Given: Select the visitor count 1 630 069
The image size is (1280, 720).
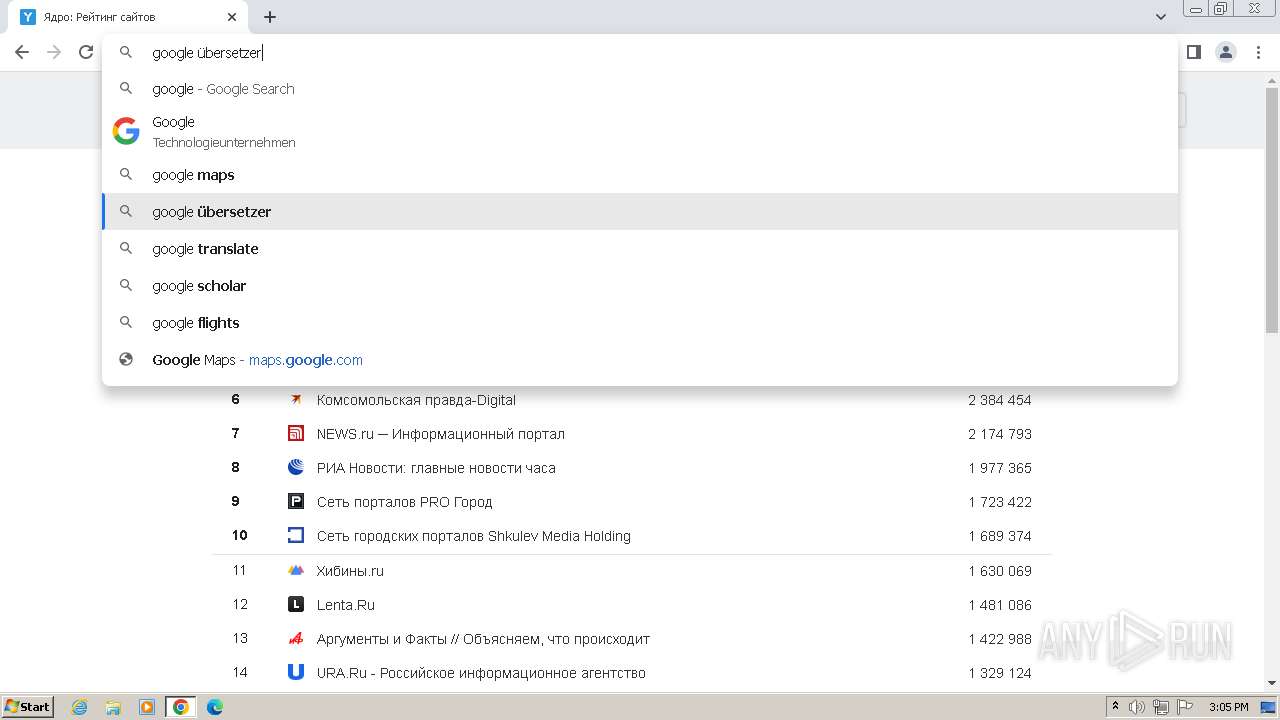Looking at the screenshot, I should point(1000,571).
